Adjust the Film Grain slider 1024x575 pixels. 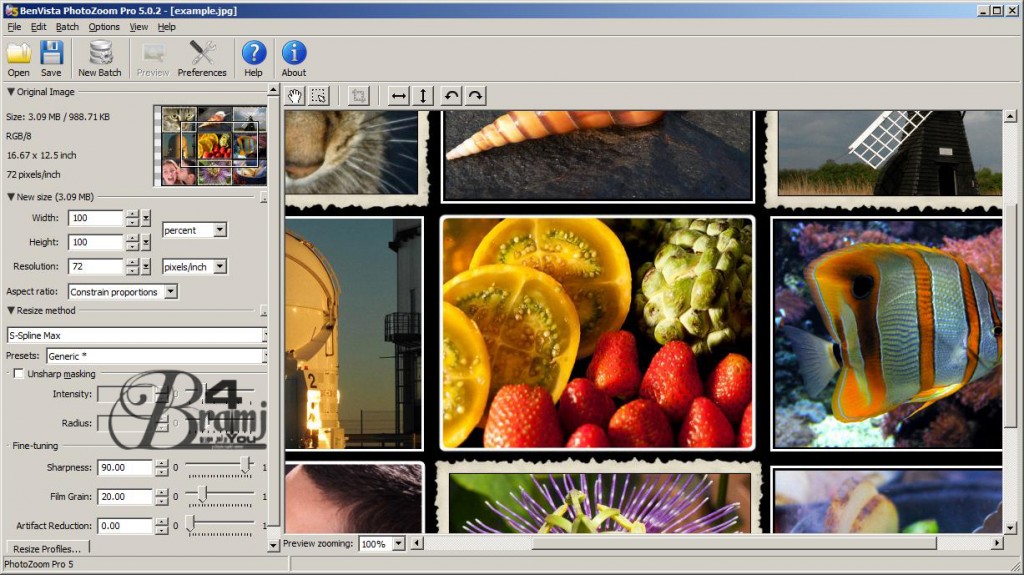point(202,495)
